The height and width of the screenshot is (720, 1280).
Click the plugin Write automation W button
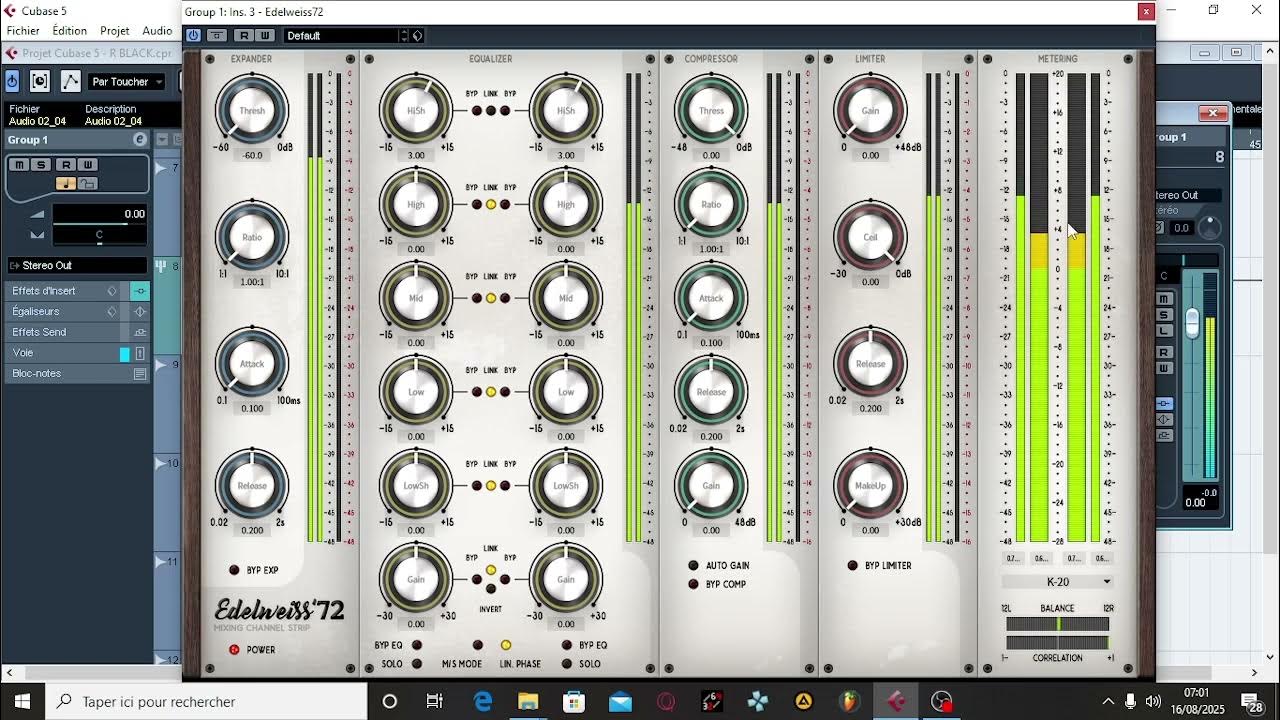pos(264,35)
